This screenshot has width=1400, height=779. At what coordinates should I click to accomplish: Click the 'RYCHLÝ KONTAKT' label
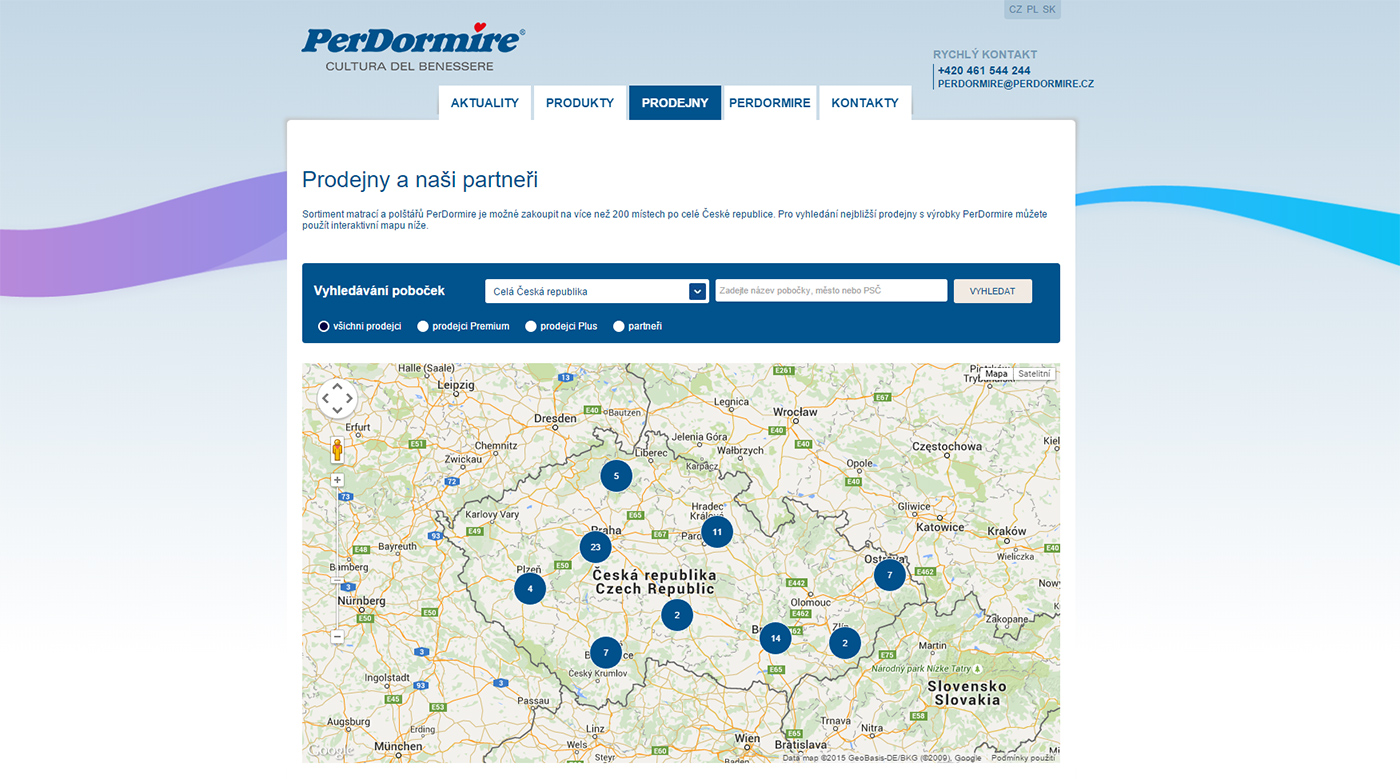pyautogui.click(x=985, y=55)
